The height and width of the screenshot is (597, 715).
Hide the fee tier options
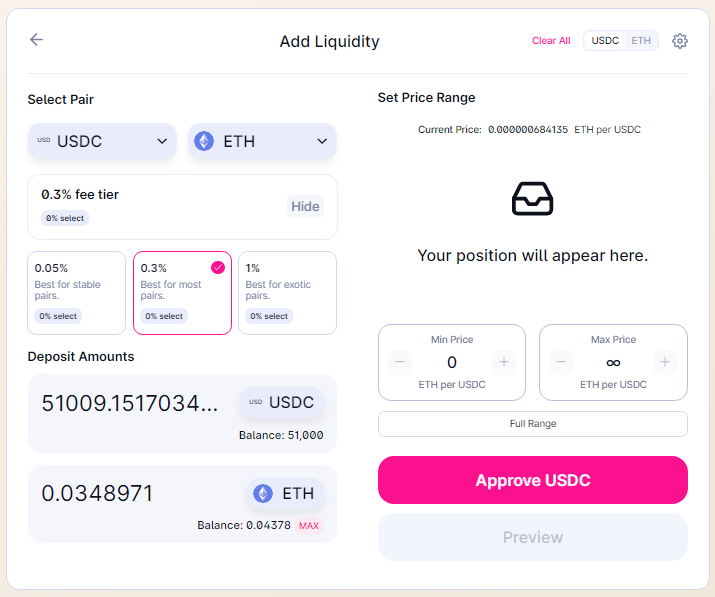coord(305,207)
